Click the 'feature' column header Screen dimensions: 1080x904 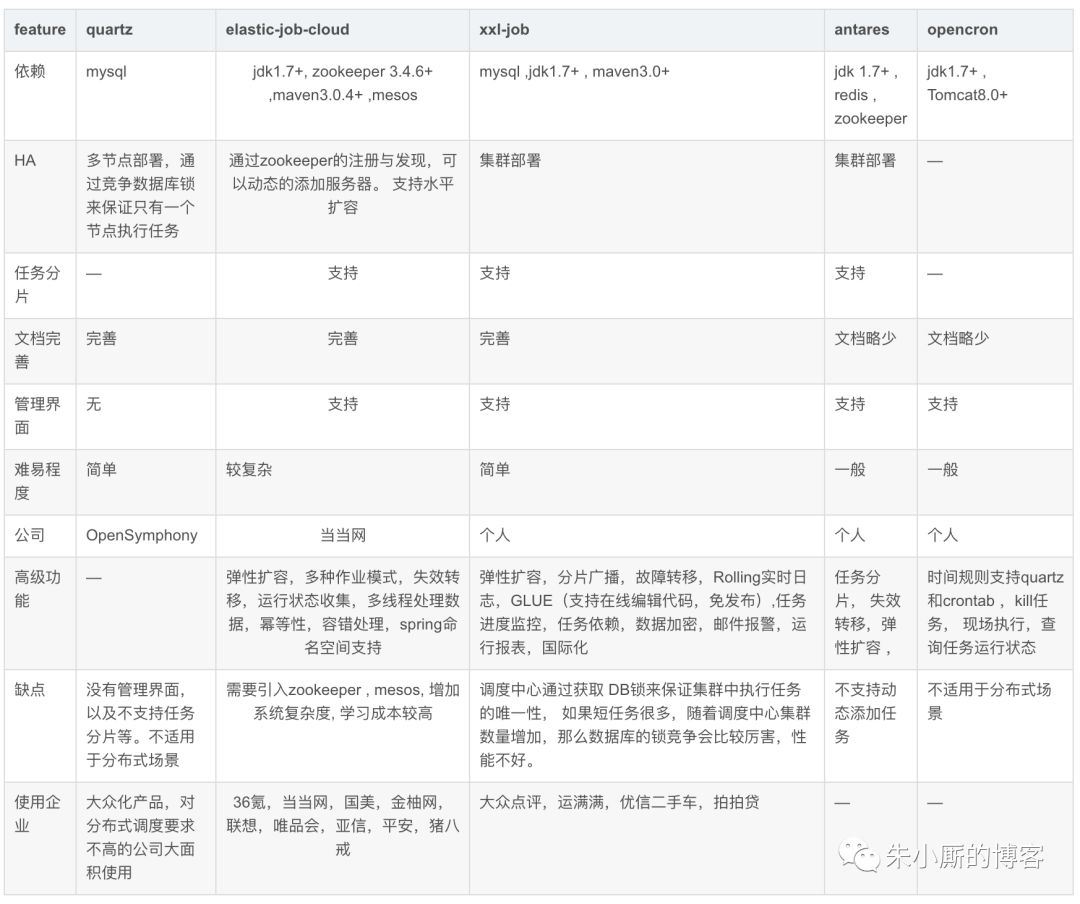tap(40, 30)
